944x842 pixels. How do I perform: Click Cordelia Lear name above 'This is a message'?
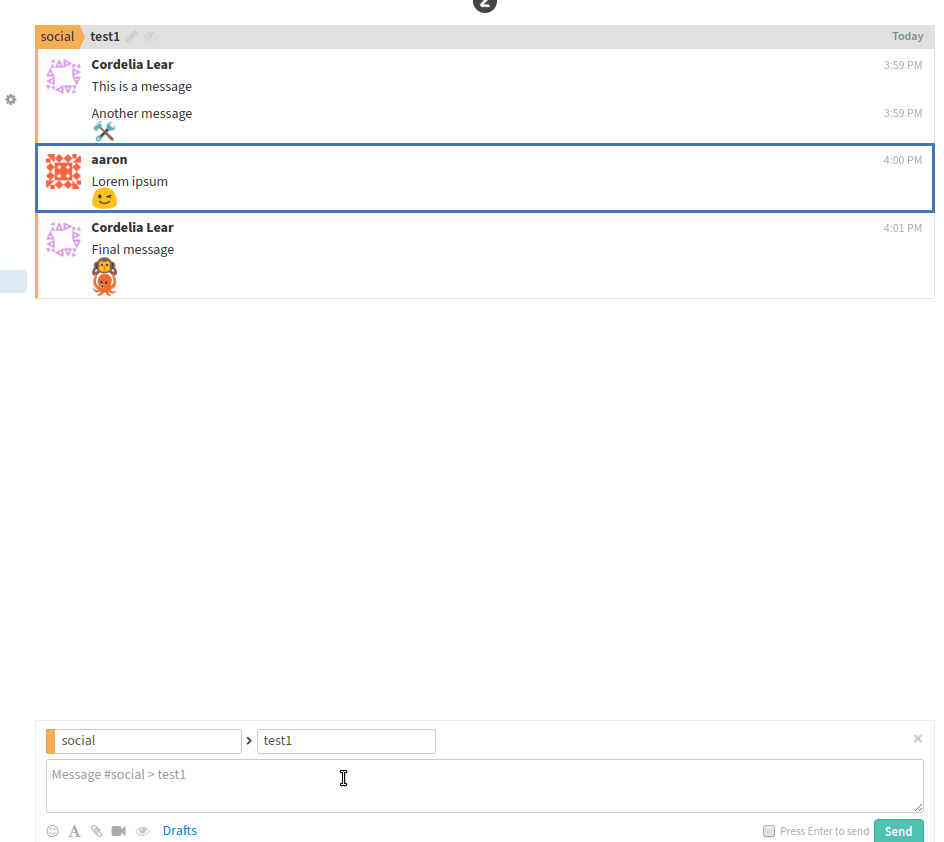132,64
